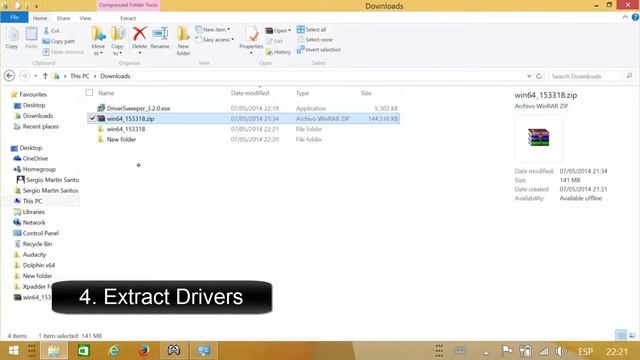This screenshot has height=360, width=640.
Task: Click the Paste clipboard icon
Action: click(x=31, y=38)
